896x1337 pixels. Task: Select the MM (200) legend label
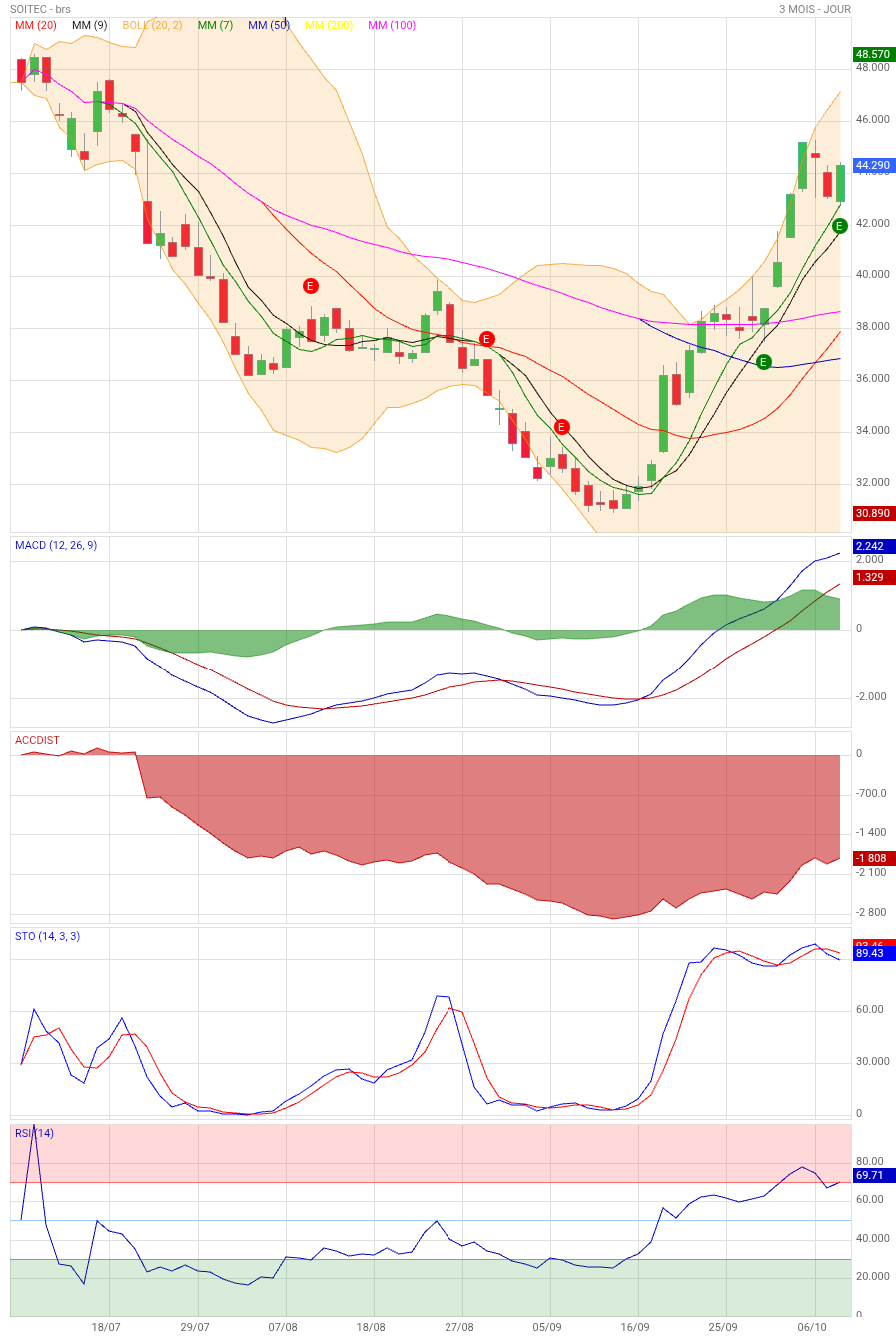click(x=329, y=25)
